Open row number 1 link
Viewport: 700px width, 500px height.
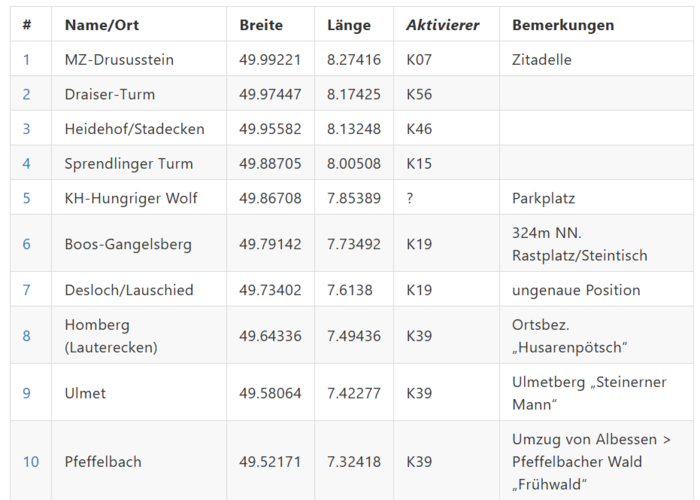(x=27, y=60)
